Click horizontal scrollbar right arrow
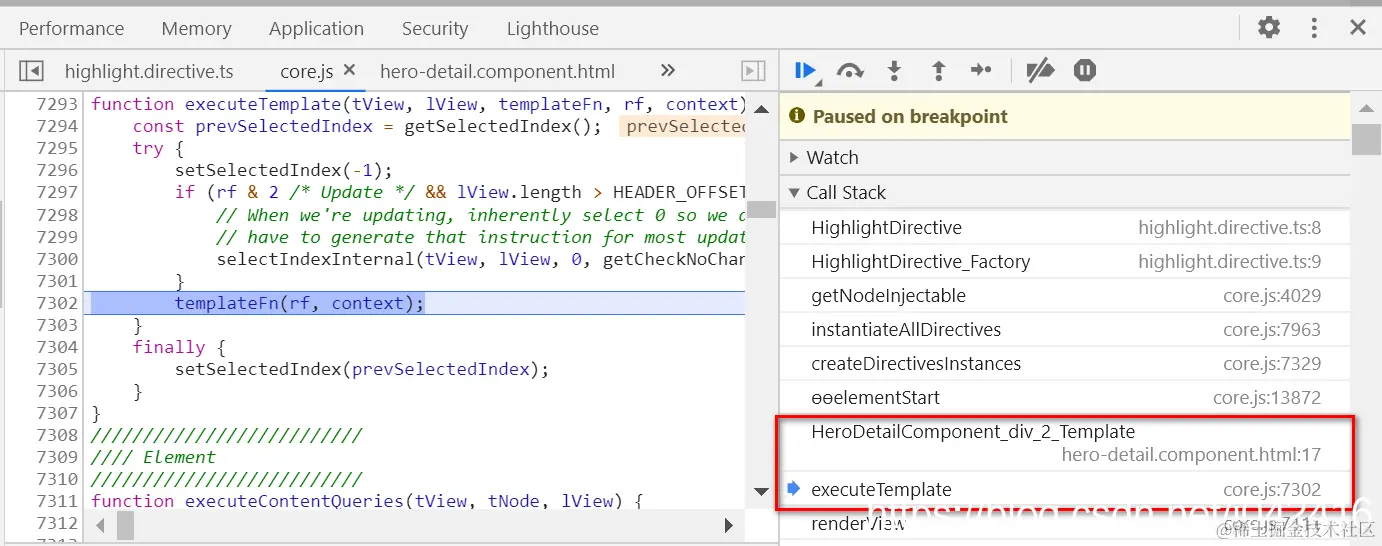This screenshot has width=1382, height=546. pyautogui.click(x=729, y=525)
